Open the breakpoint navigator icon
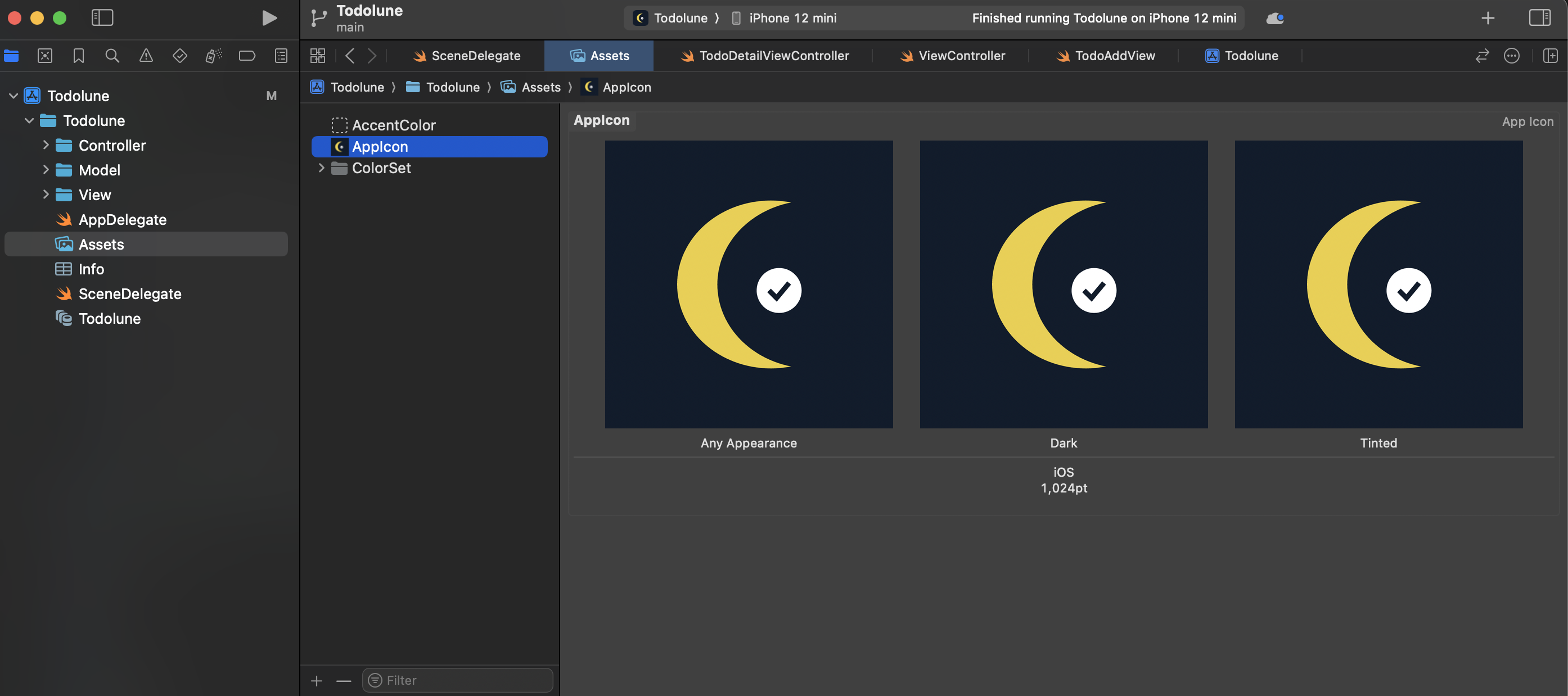The height and width of the screenshot is (696, 1568). [246, 56]
